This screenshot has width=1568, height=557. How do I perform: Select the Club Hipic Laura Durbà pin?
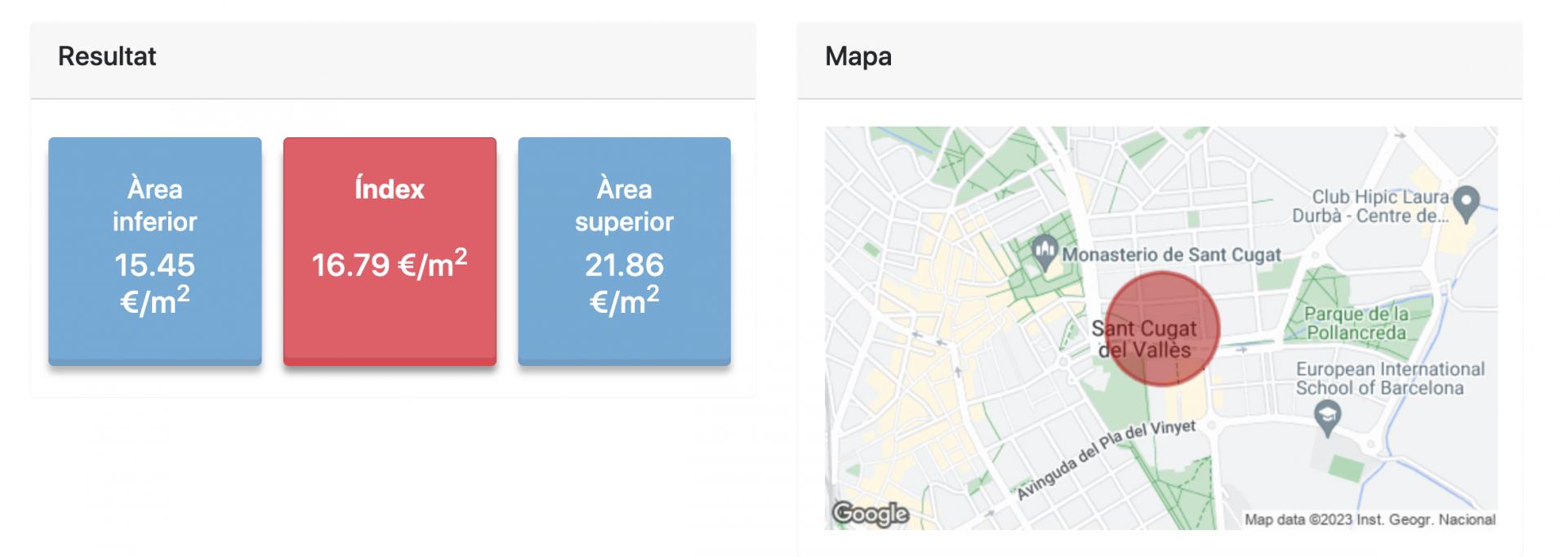[x=1467, y=203]
